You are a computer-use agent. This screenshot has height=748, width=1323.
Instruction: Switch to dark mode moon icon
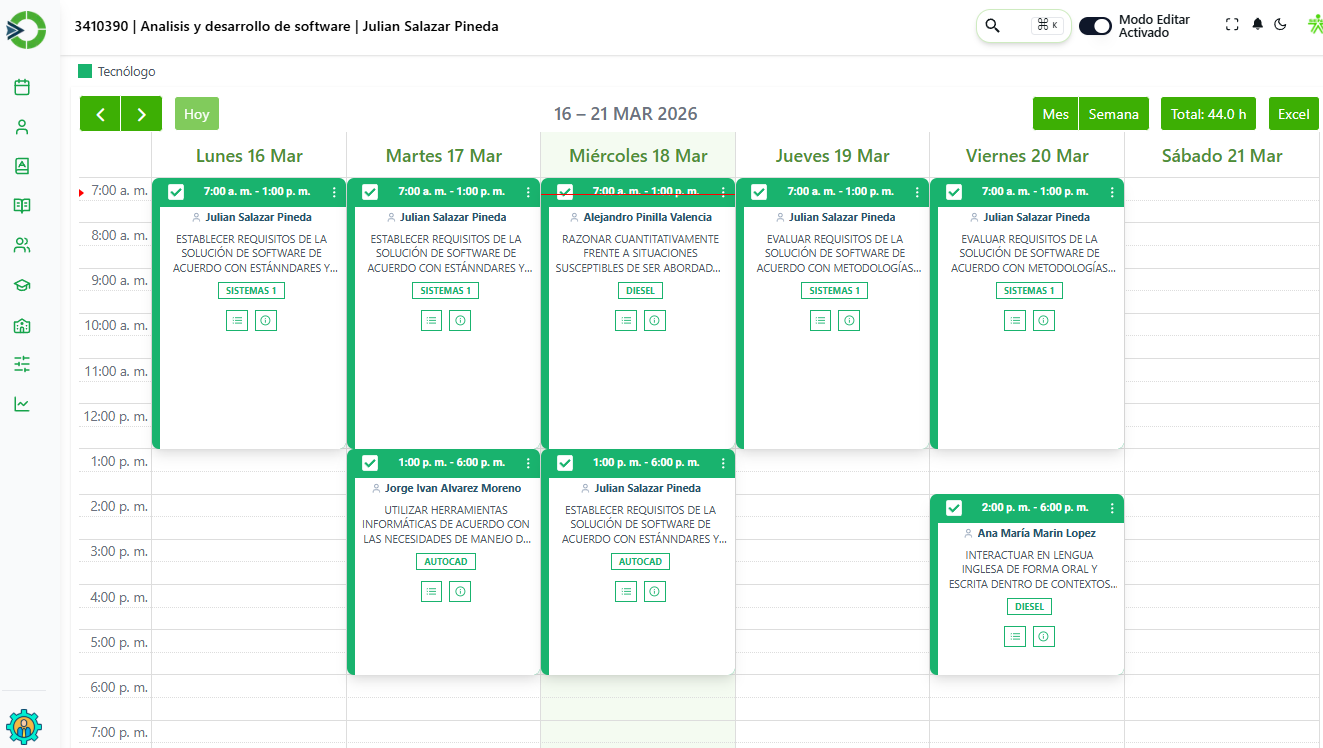click(x=1280, y=25)
